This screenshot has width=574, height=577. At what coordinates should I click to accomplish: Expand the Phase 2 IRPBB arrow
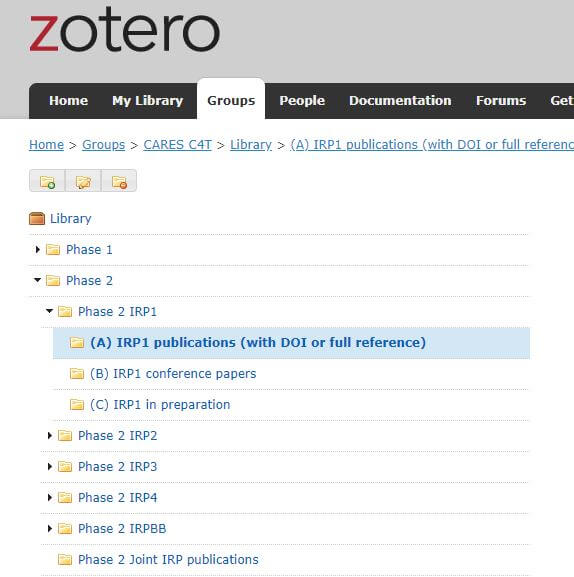tap(50, 529)
